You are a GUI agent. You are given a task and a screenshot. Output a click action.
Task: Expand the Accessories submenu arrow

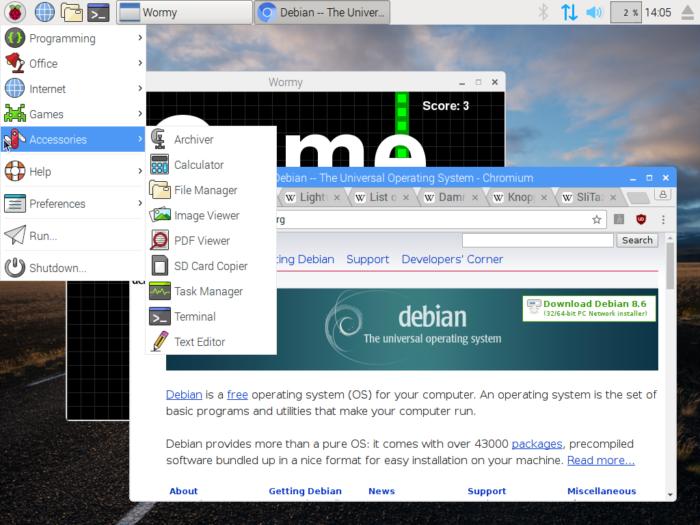click(x=140, y=139)
